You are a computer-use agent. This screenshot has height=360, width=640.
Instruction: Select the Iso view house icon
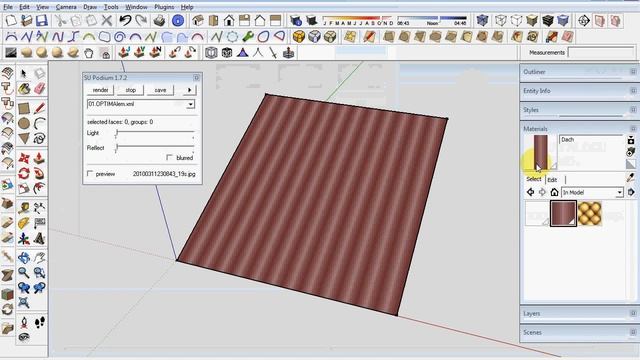198,20
